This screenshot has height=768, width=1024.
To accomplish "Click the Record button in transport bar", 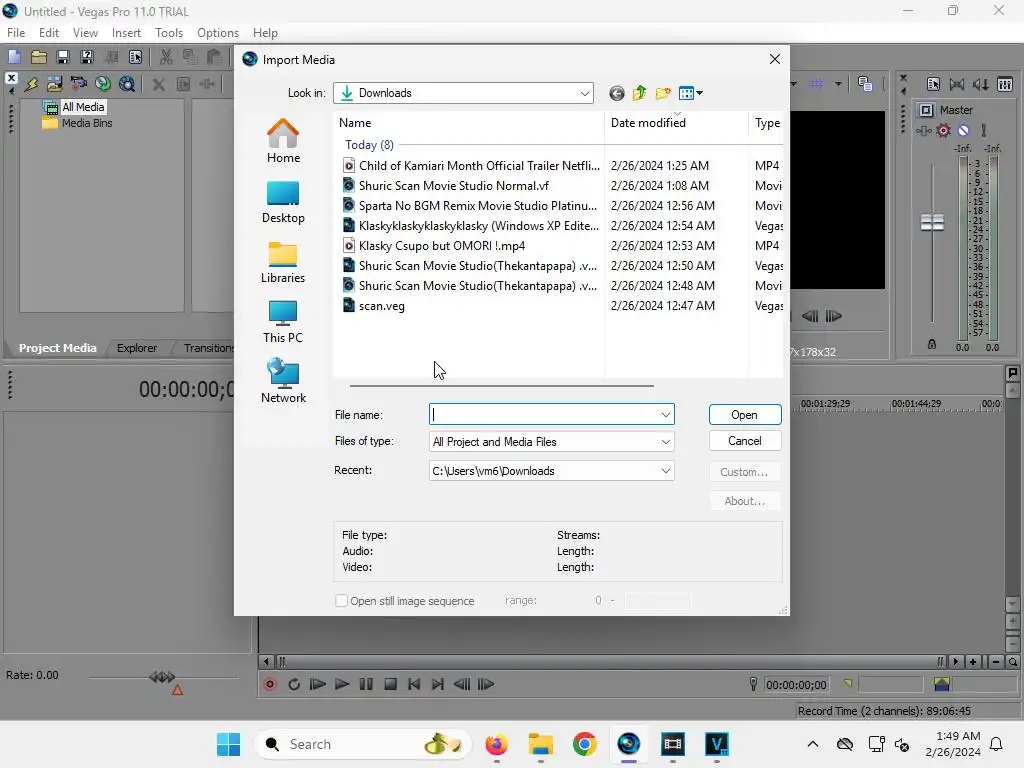I will [270, 684].
